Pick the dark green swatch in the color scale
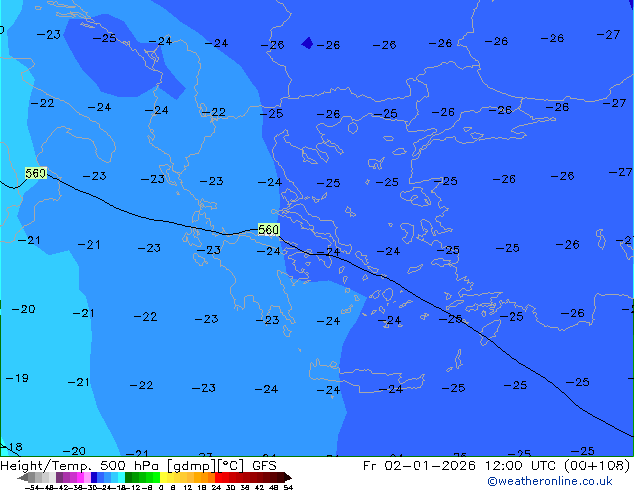Screen dimensions: 634x490 point(129,477)
